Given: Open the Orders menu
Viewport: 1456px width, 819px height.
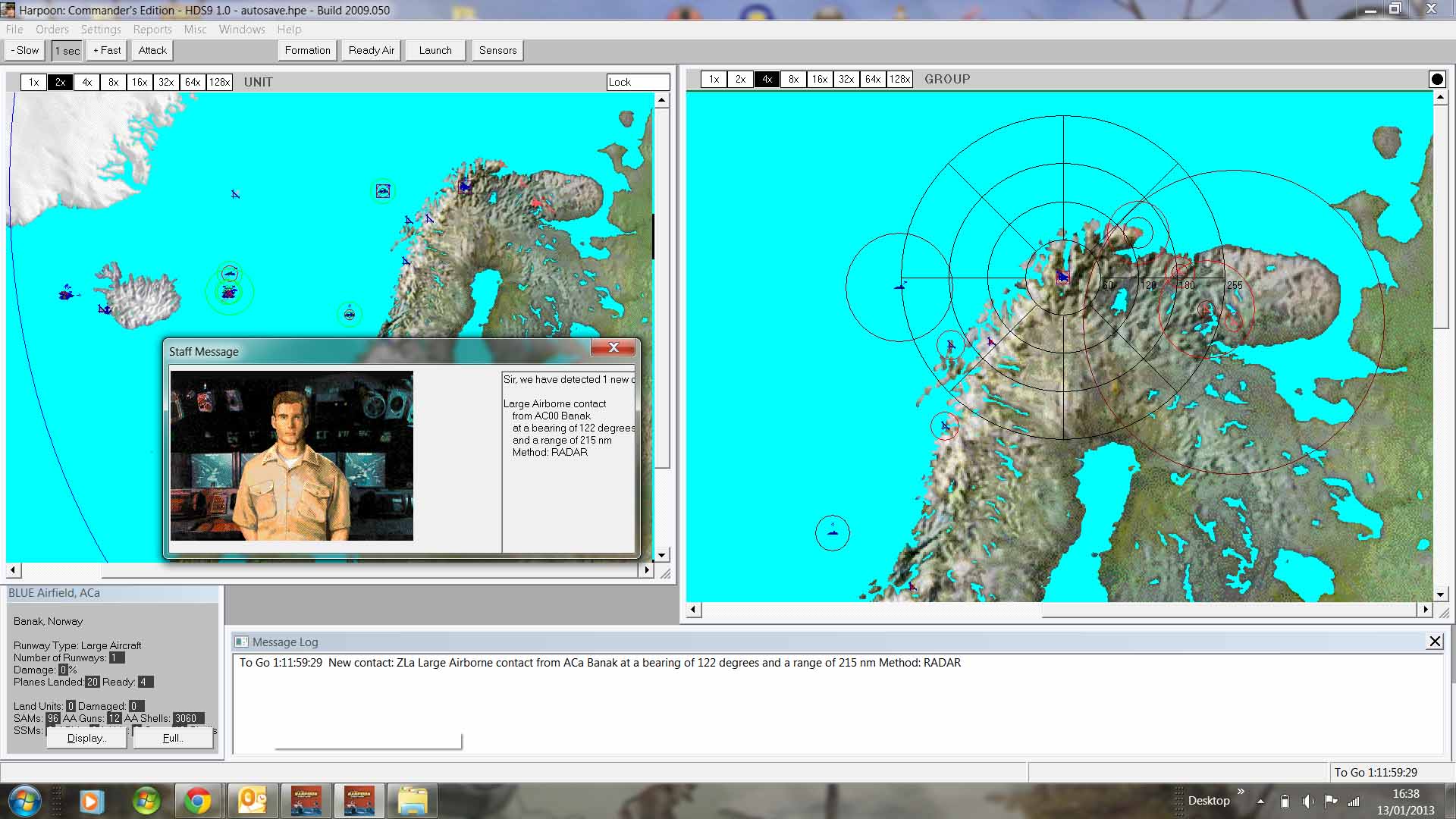Looking at the screenshot, I should coord(52,29).
